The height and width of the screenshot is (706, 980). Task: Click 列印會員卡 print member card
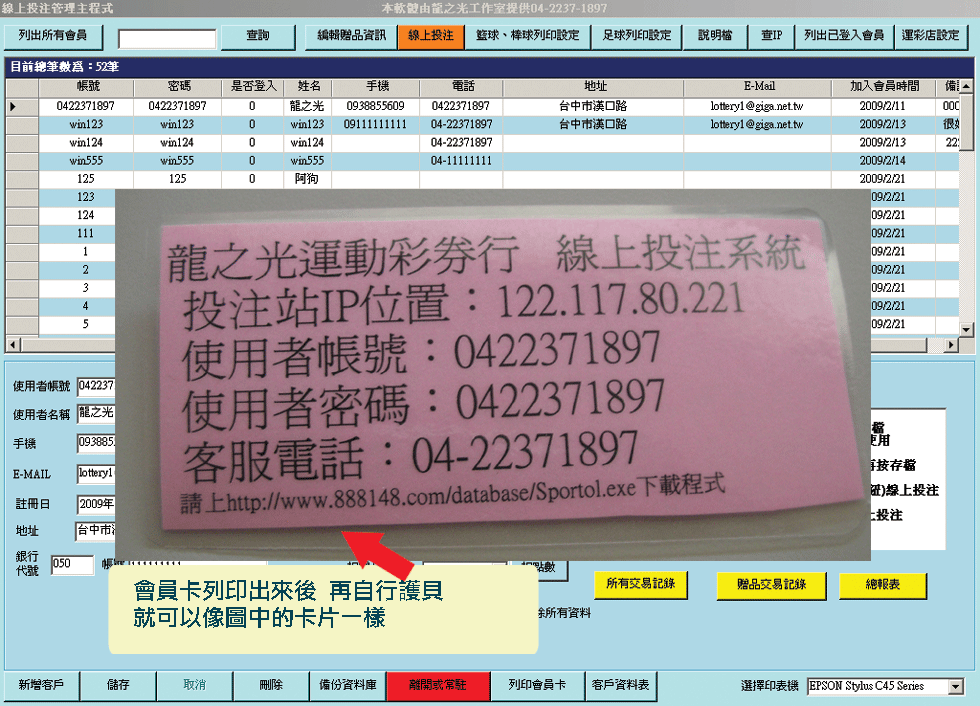point(538,686)
